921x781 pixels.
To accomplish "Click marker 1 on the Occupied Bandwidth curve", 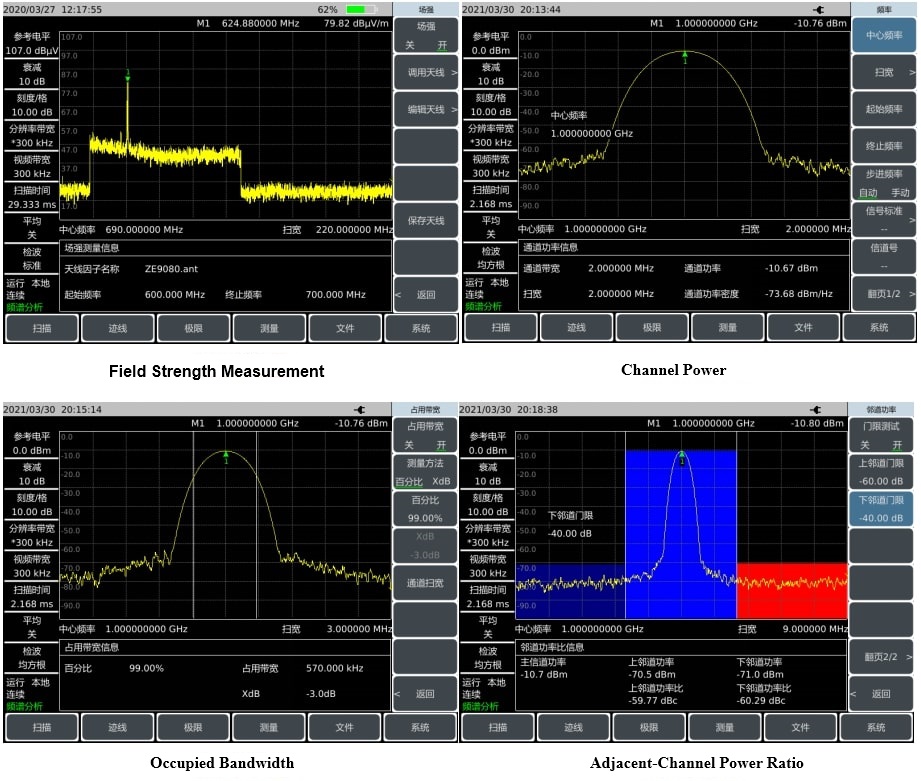I will 227,456.
